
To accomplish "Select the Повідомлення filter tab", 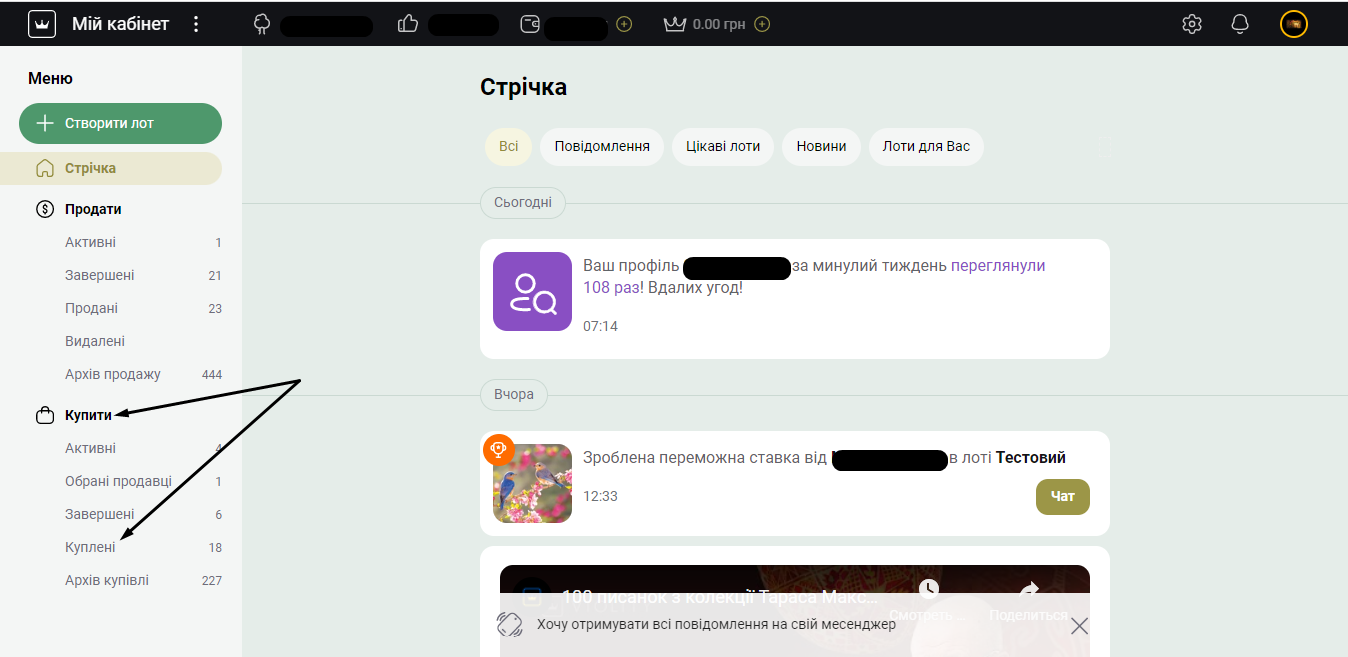I will (x=602, y=146).
